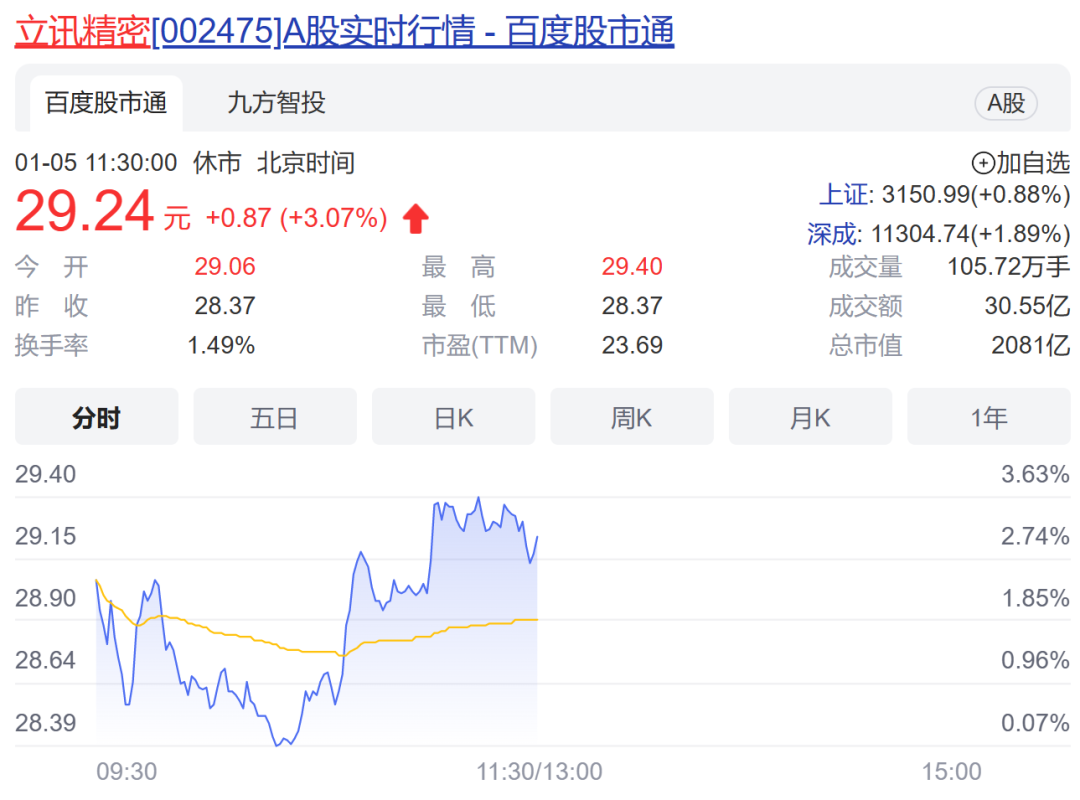Click the 休市 market status text
Viewport: 1080px width, 800px height.
(217, 163)
